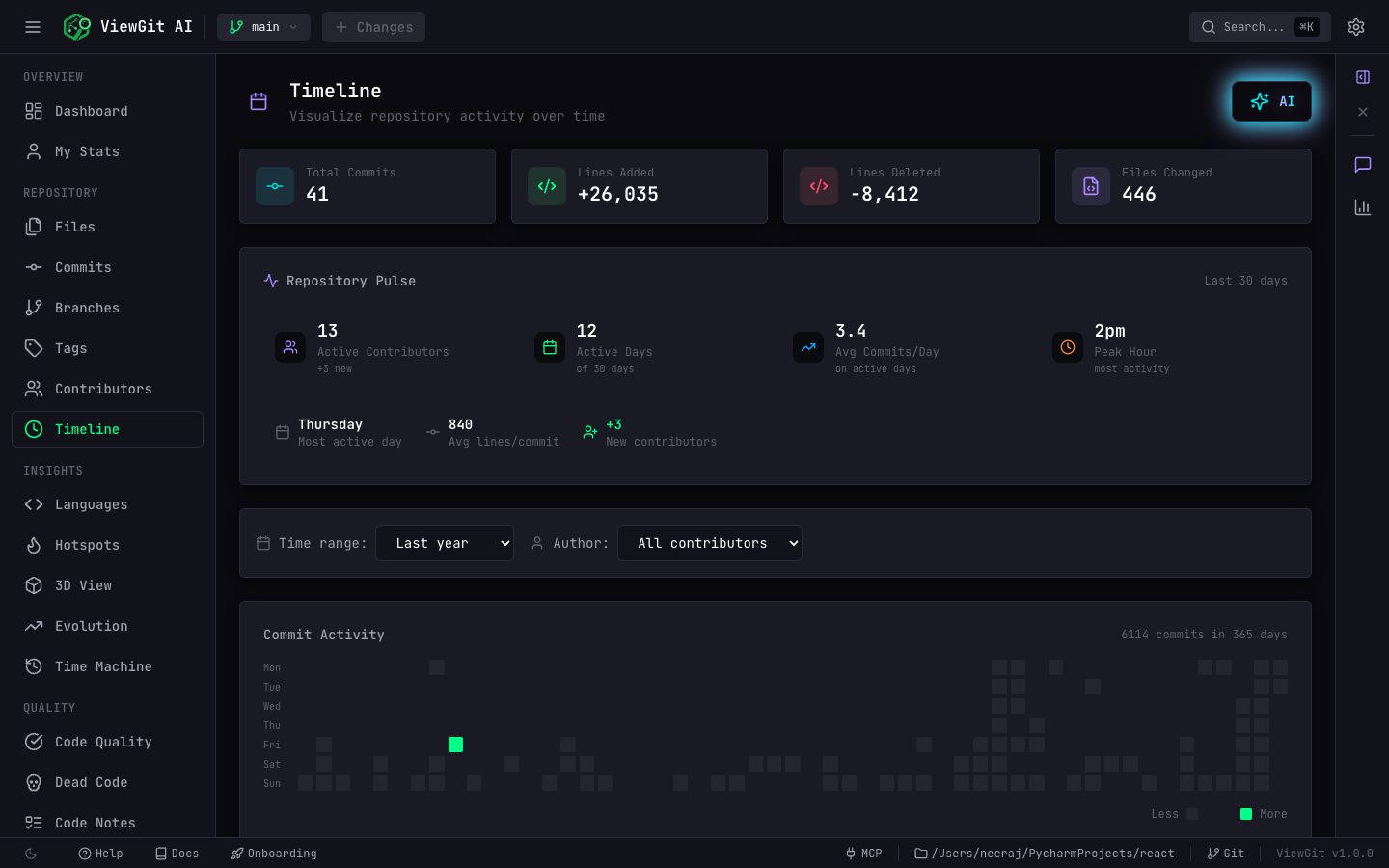Image resolution: width=1389 pixels, height=868 pixels.
Task: Open the Docs link in status bar
Action: (177, 853)
